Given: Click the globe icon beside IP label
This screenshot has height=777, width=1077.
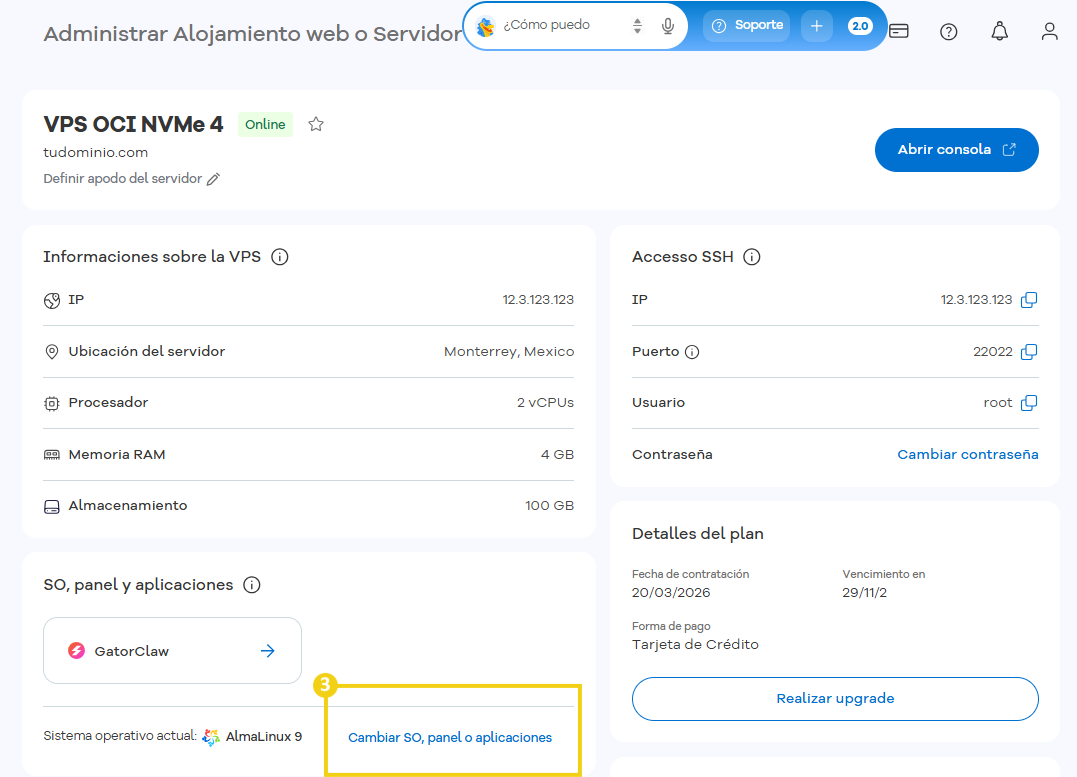Looking at the screenshot, I should [x=52, y=301].
